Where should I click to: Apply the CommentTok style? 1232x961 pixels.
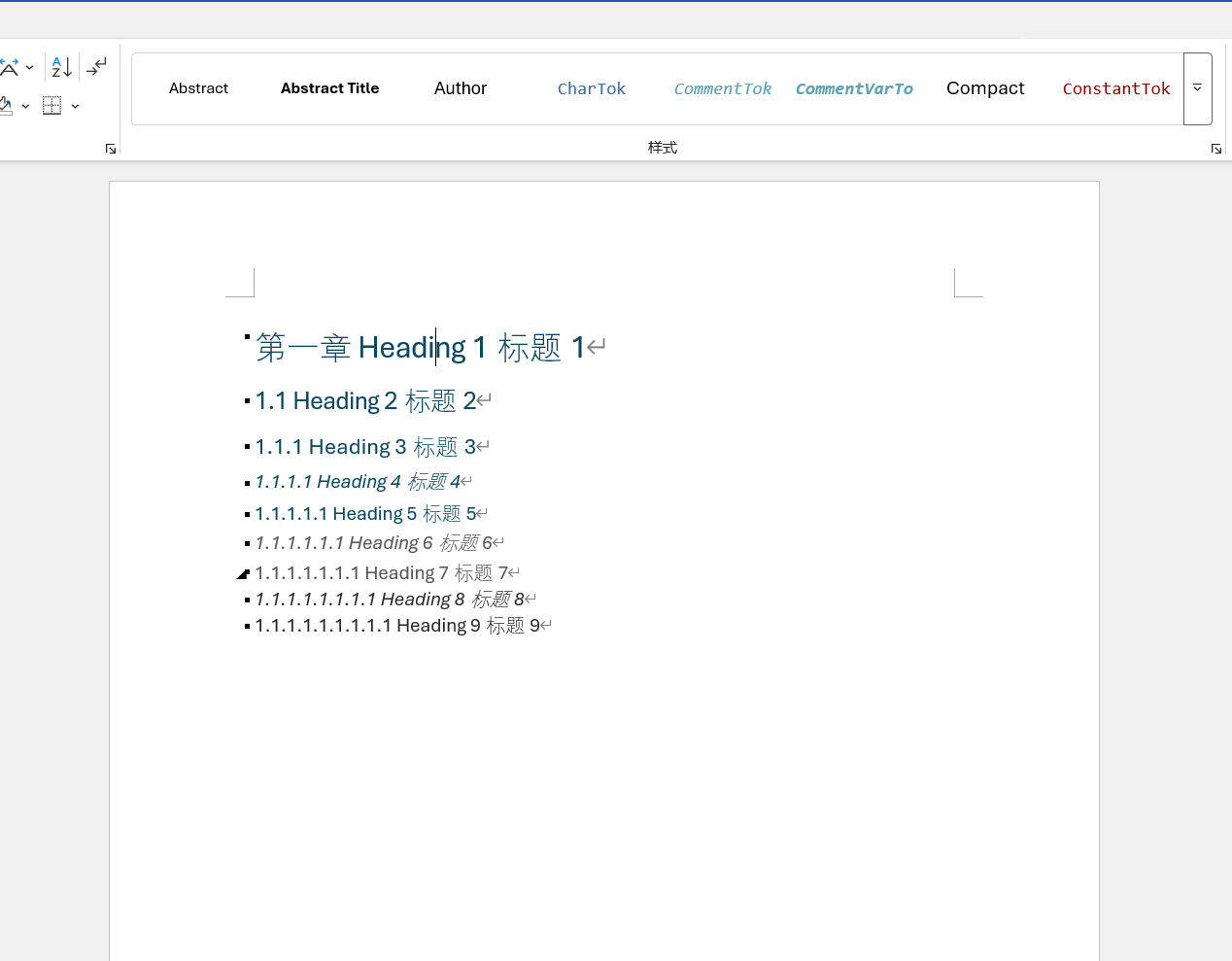pos(723,88)
